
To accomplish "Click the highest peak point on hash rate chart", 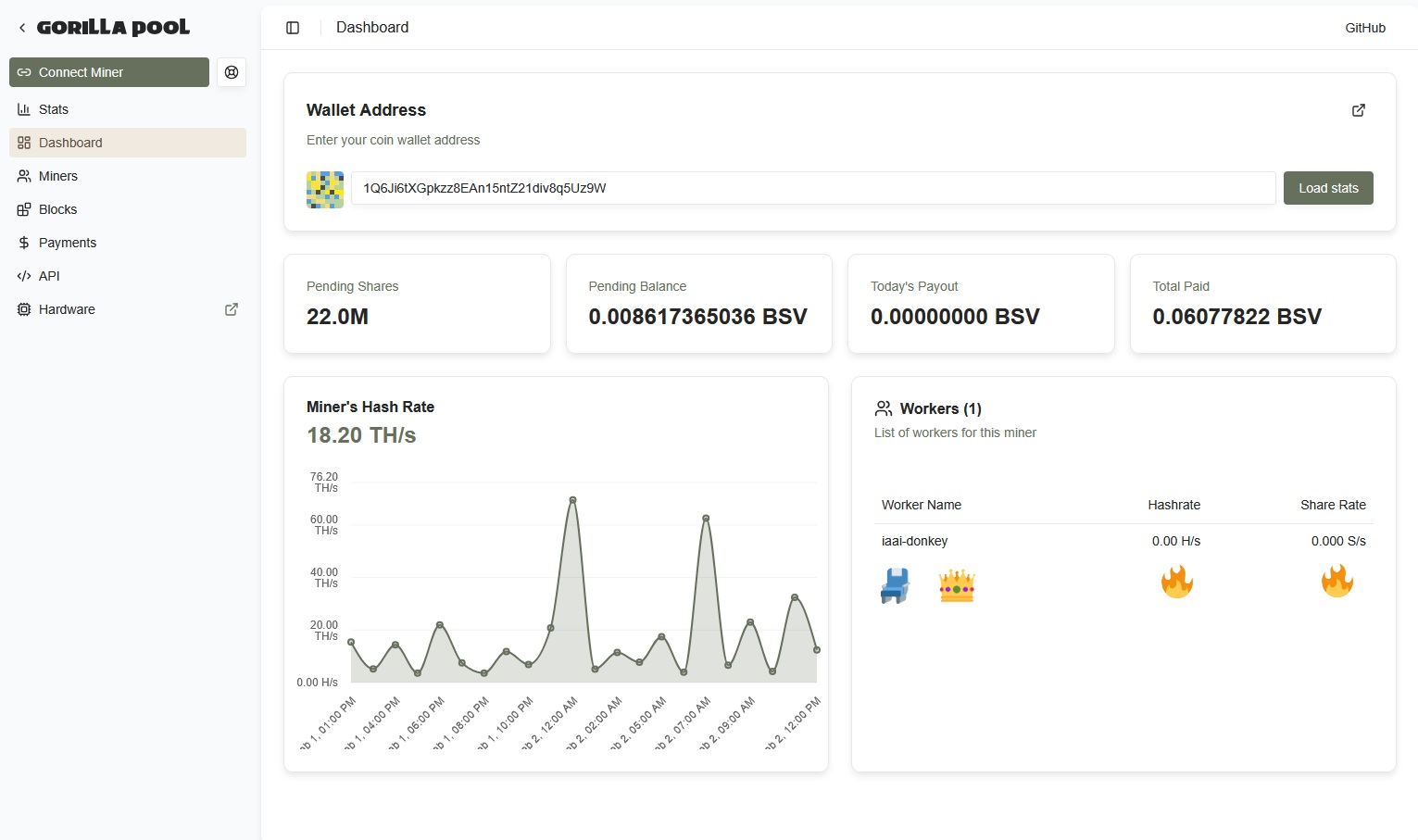I will pos(573,500).
